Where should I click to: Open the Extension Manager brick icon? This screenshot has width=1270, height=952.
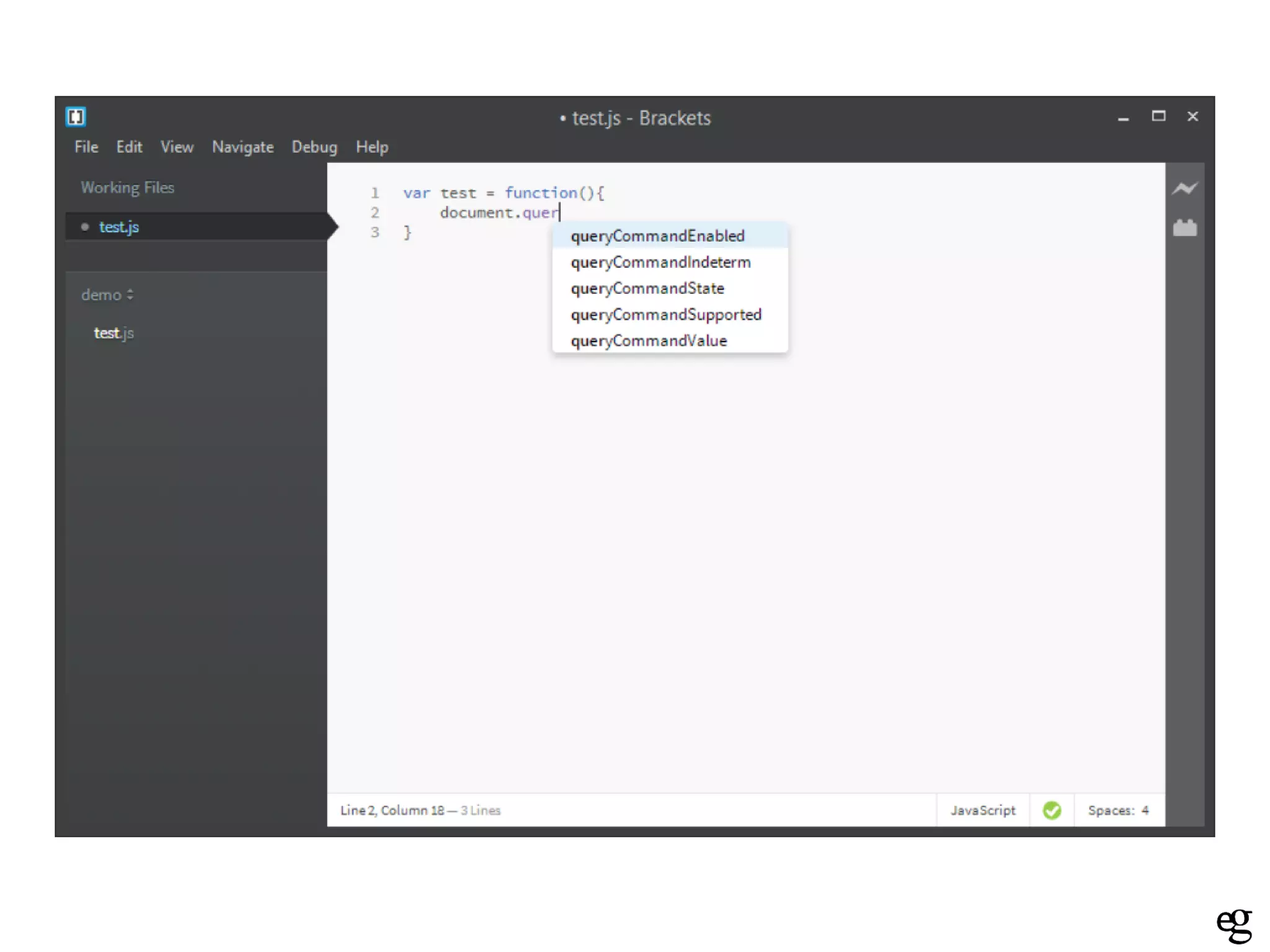tap(1184, 228)
